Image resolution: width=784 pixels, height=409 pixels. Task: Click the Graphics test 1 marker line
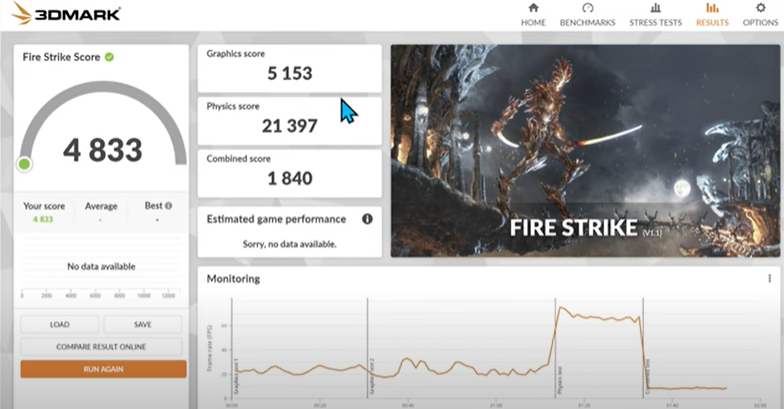coord(232,348)
